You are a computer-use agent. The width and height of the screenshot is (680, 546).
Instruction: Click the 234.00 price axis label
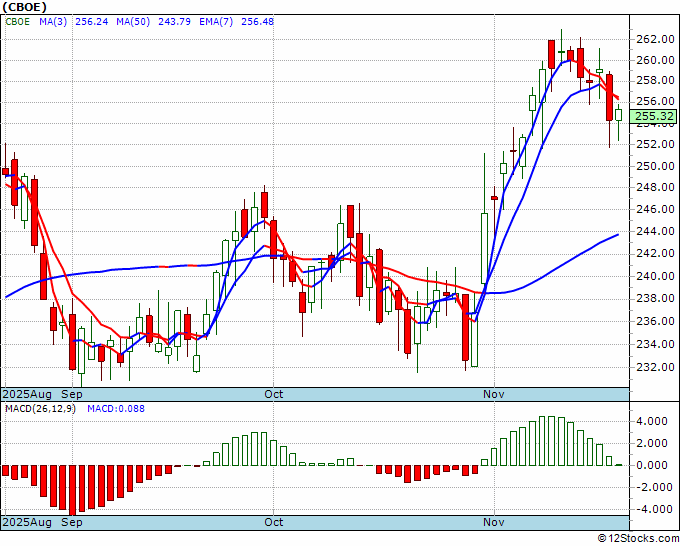(655, 344)
